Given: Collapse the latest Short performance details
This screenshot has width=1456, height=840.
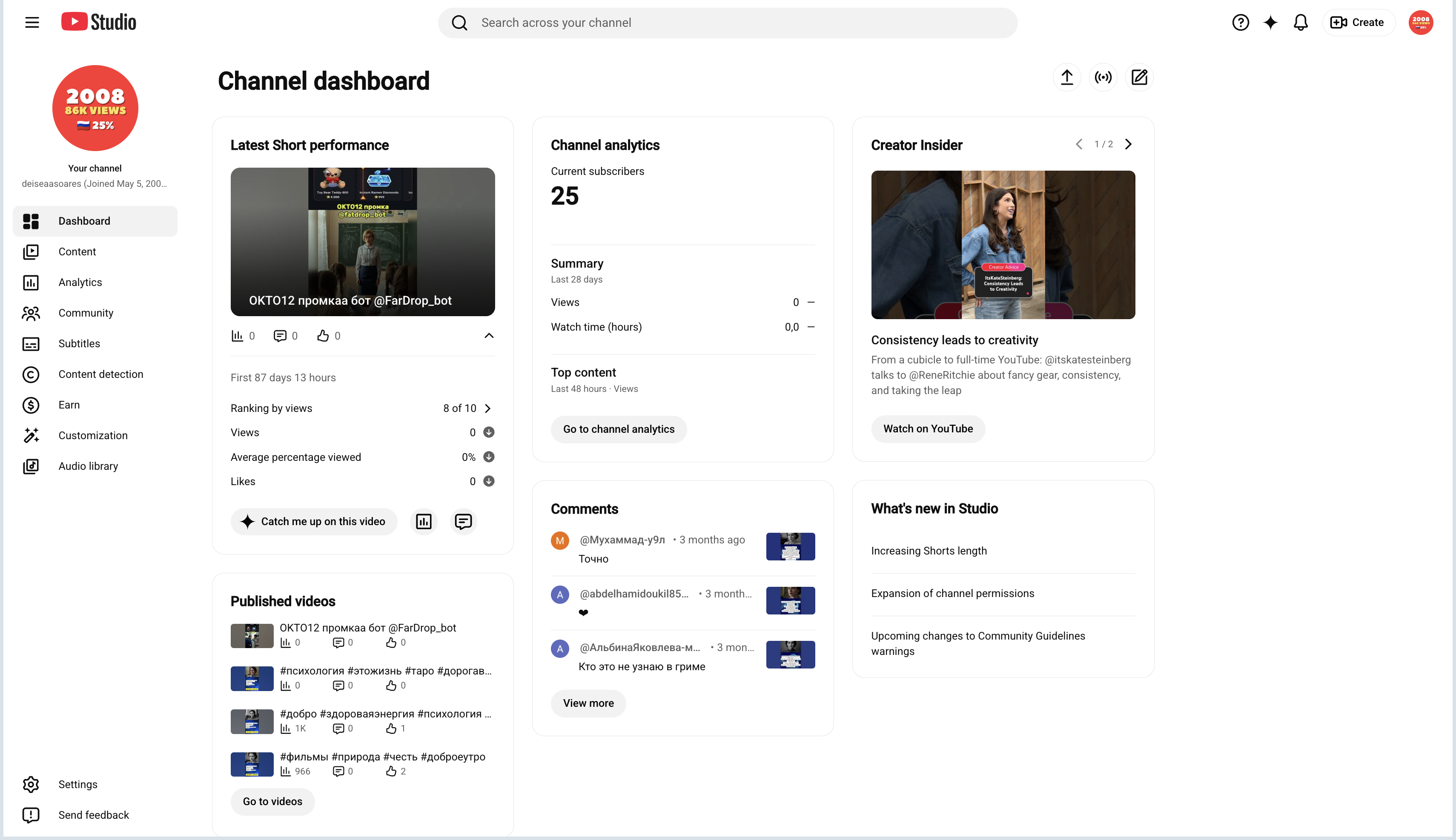Looking at the screenshot, I should 488,336.
